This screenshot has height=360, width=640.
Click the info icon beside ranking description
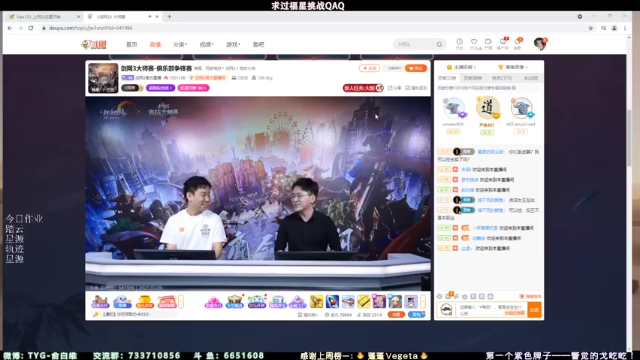click(513, 88)
